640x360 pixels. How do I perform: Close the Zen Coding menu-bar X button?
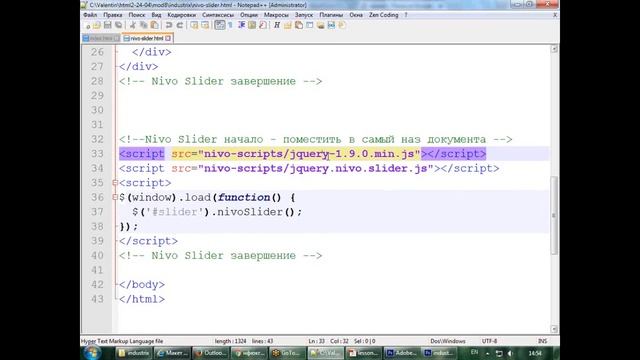555,15
